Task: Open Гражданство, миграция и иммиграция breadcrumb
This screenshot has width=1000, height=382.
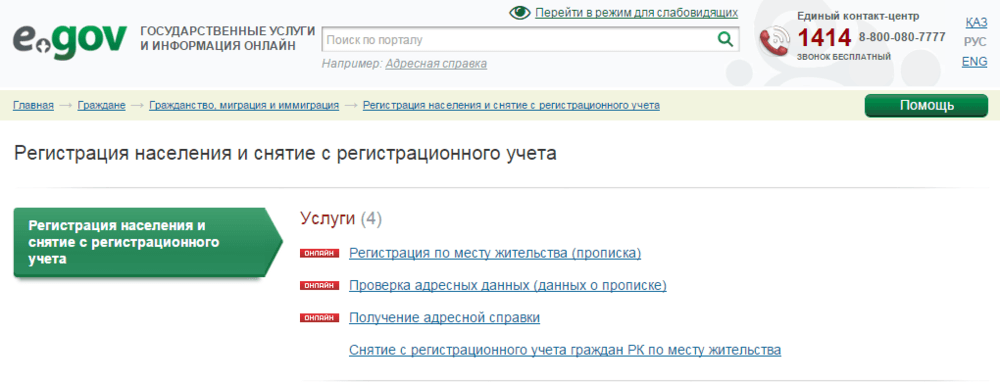Action: coord(244,105)
